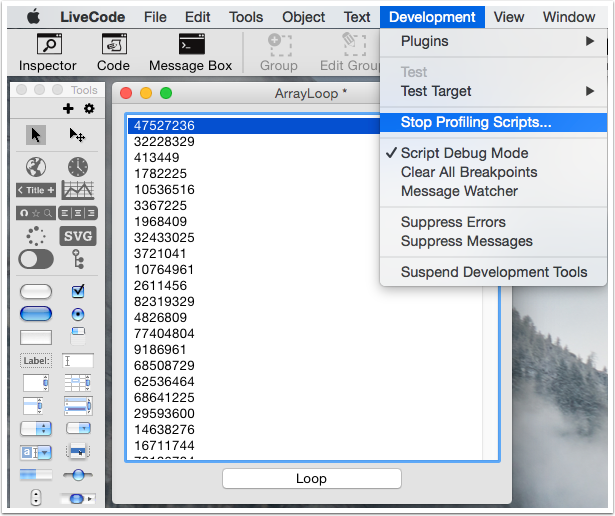Pick the table field control
Screen dimensions: 615x516
(78, 383)
